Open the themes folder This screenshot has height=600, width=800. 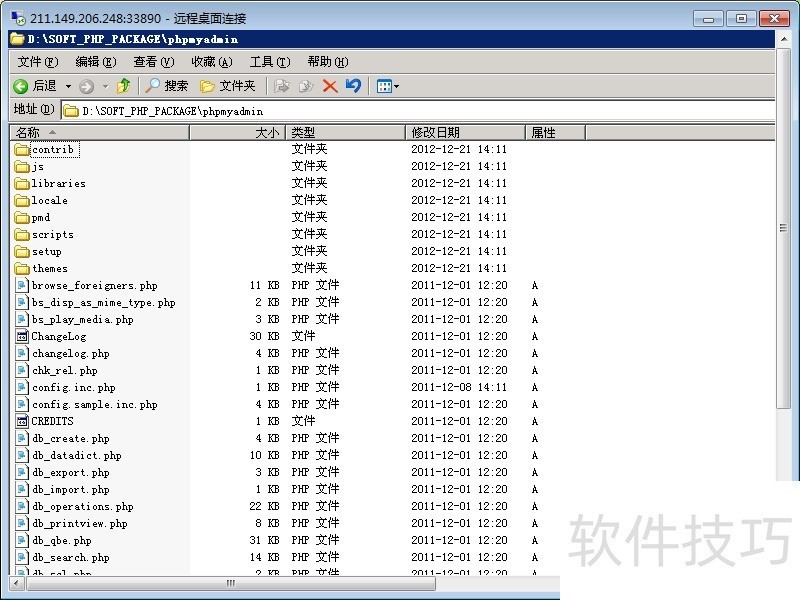[x=49, y=269]
